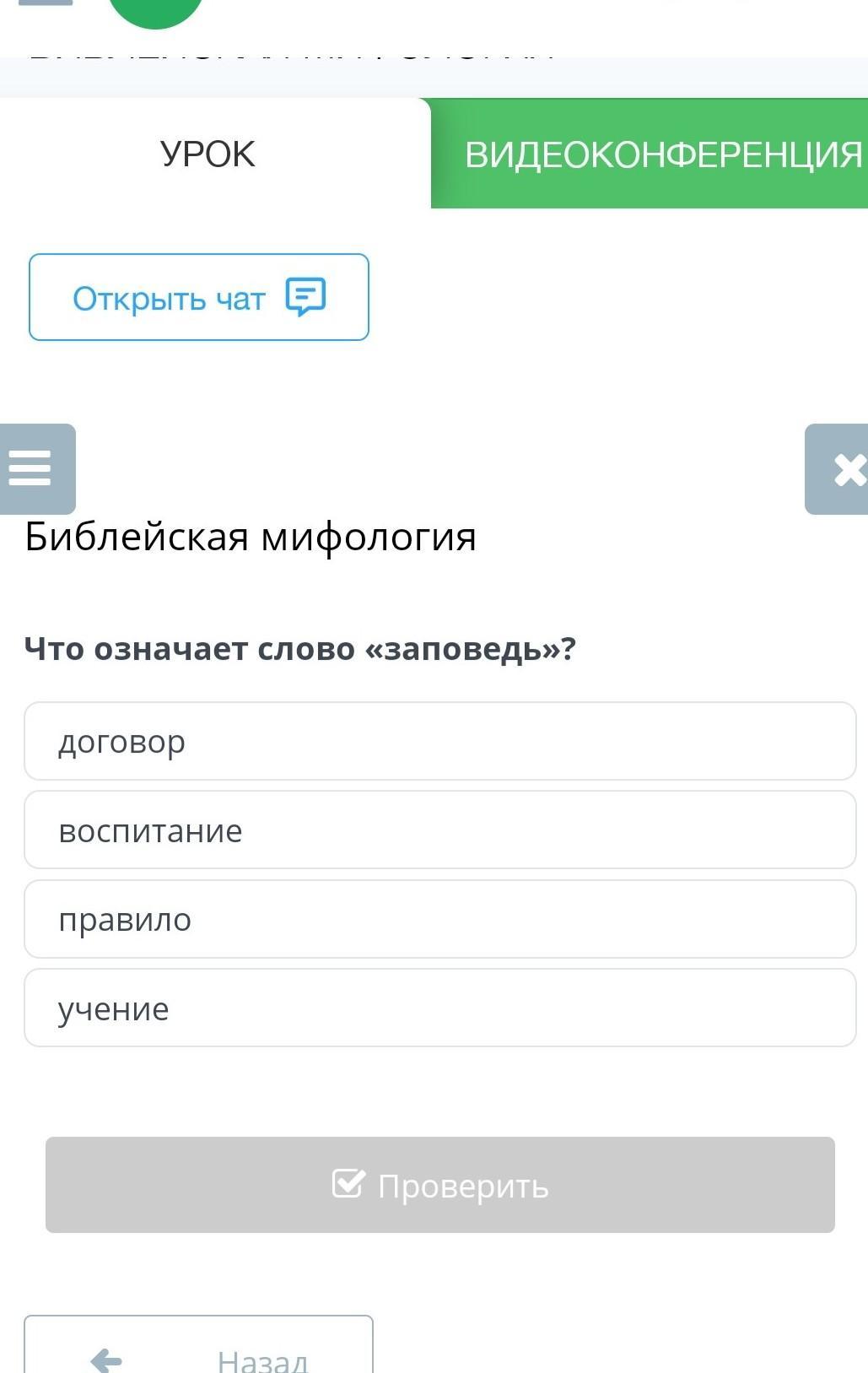
Task: Click the question text about «заповедь»
Action: (299, 649)
